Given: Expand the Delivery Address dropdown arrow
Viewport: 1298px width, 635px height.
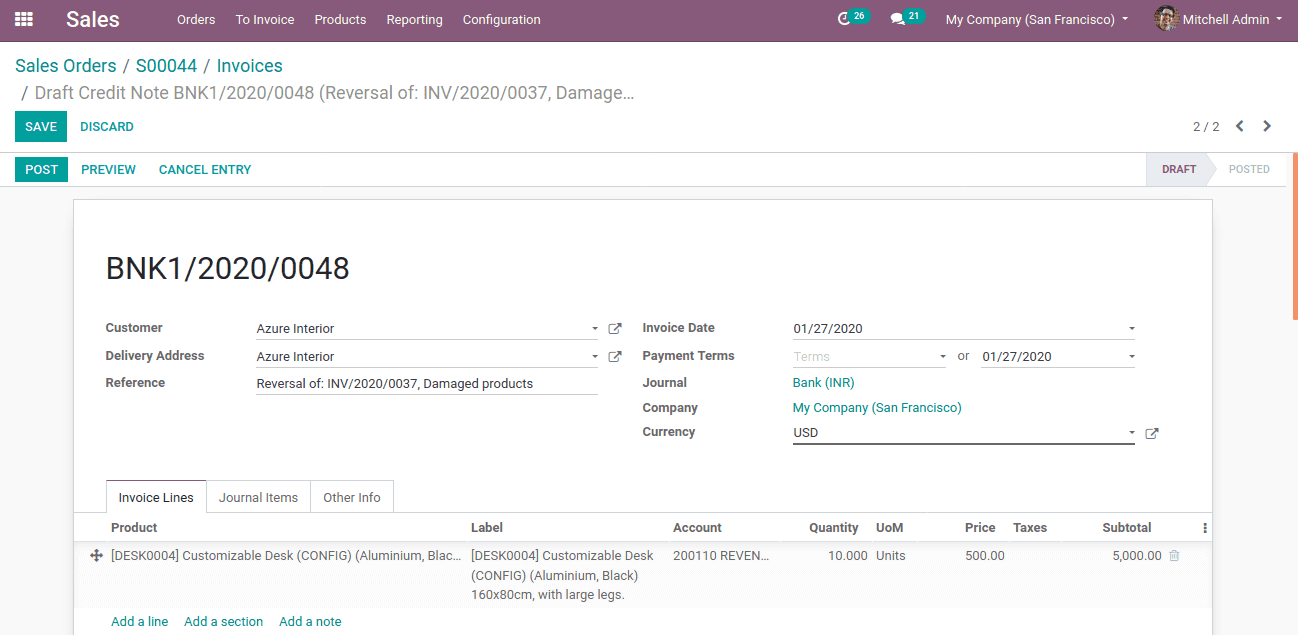Looking at the screenshot, I should pos(594,357).
